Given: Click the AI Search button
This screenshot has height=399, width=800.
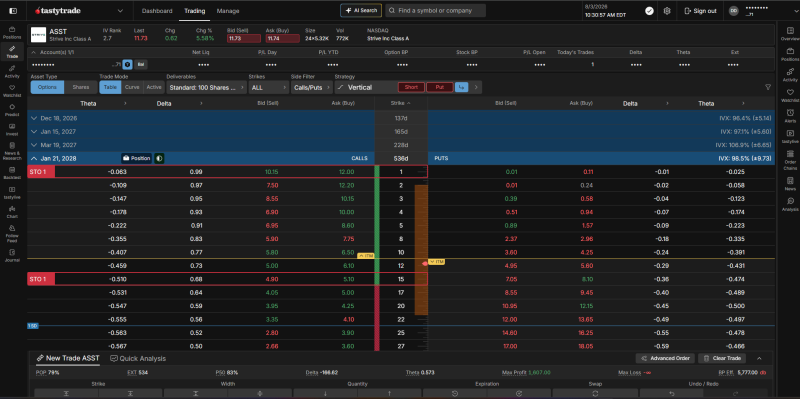Looking at the screenshot, I should point(361,10).
